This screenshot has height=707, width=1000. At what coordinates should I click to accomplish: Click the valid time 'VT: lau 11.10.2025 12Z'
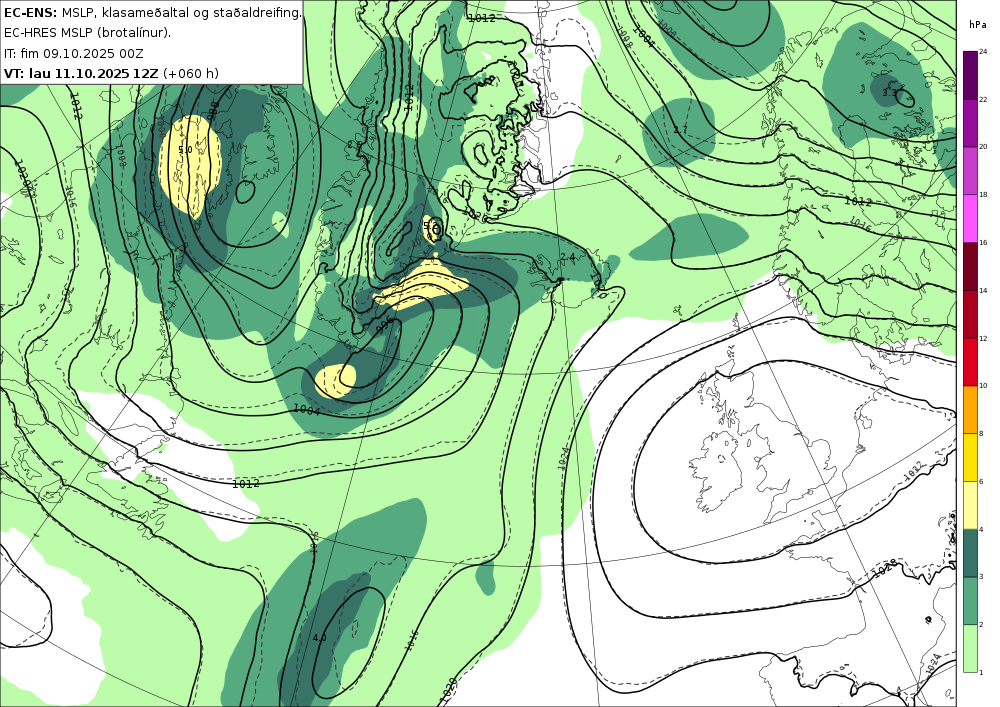(x=81, y=73)
